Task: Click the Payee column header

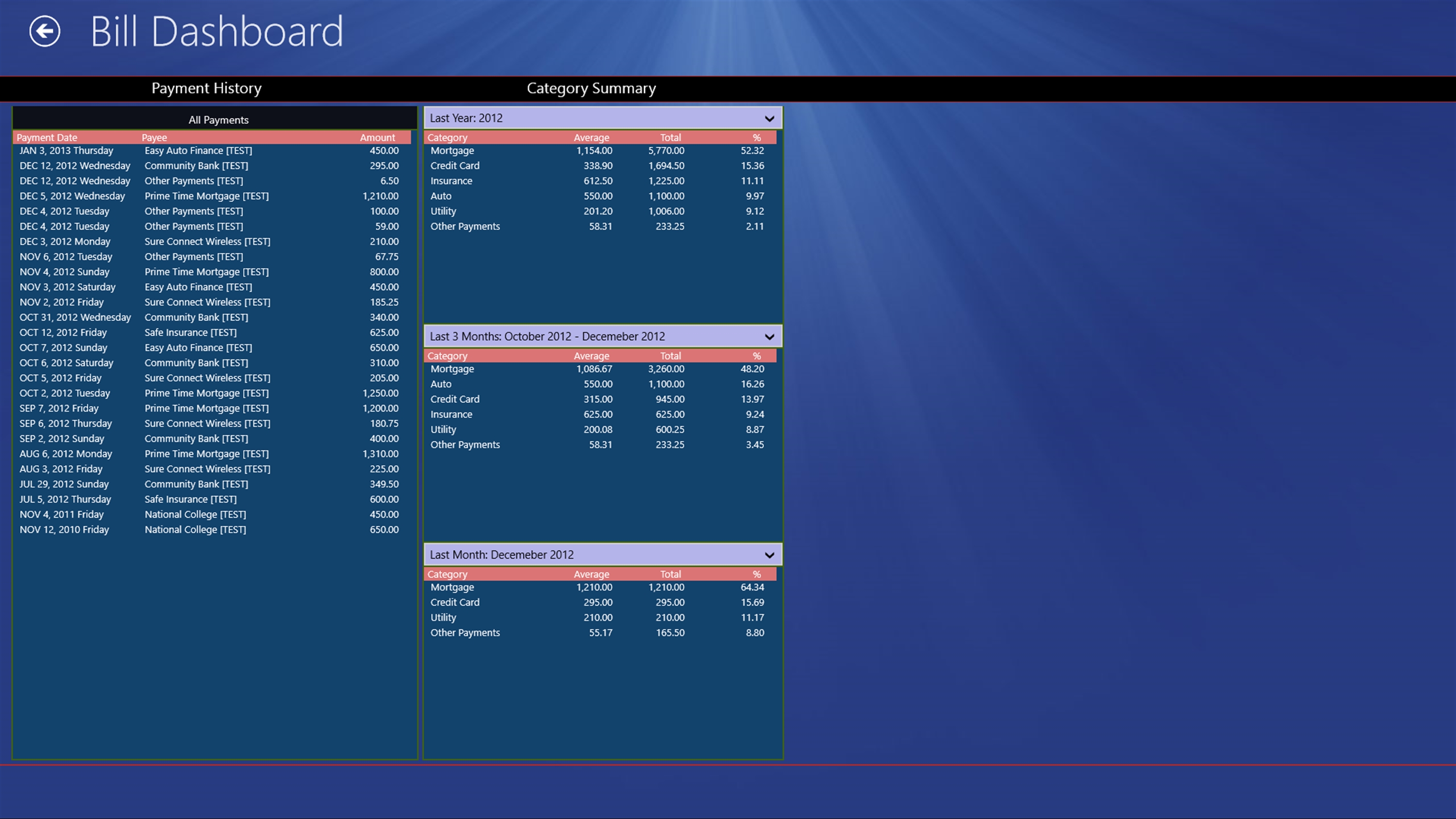Action: pos(154,137)
